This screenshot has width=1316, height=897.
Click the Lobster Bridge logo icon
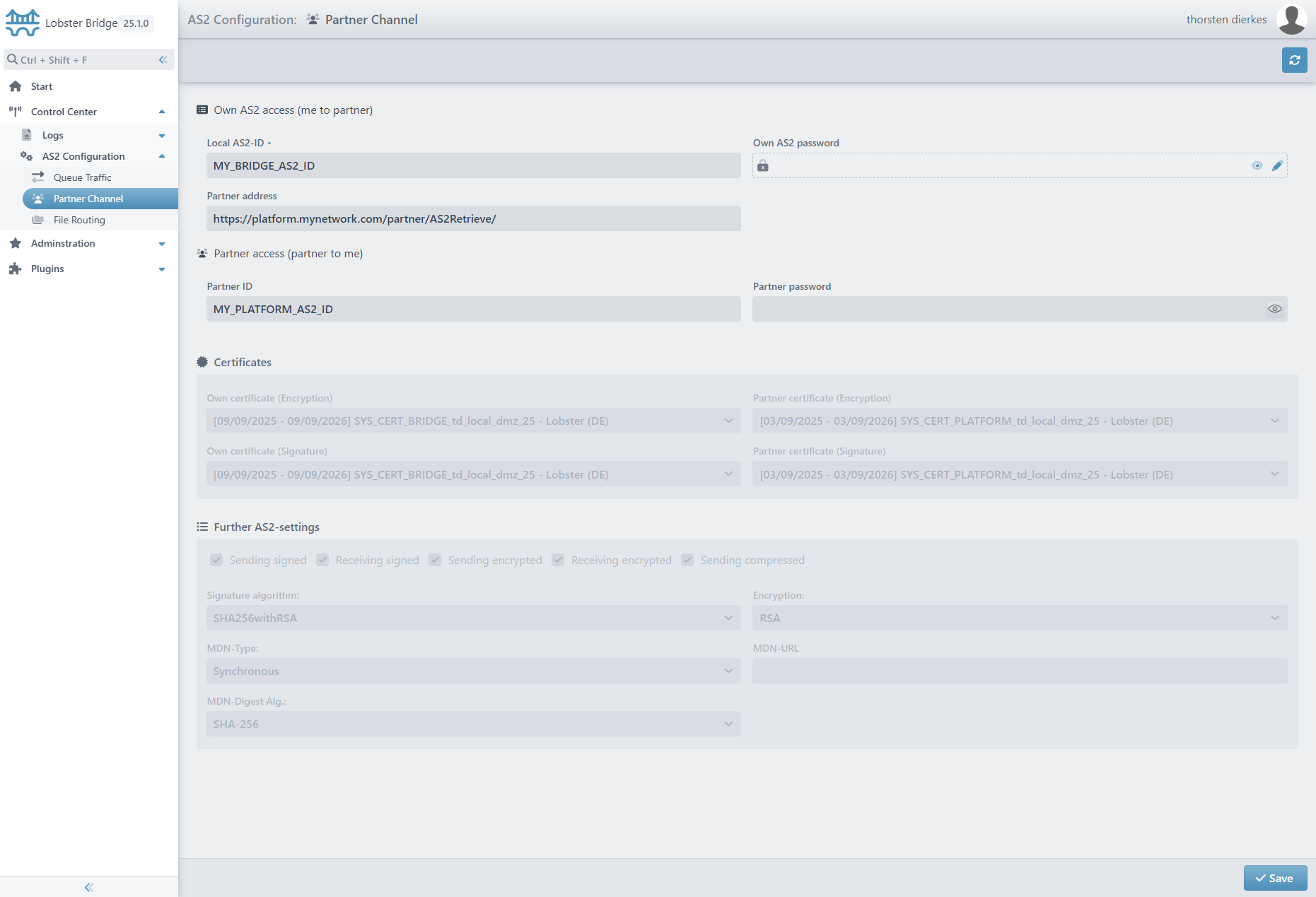click(23, 23)
